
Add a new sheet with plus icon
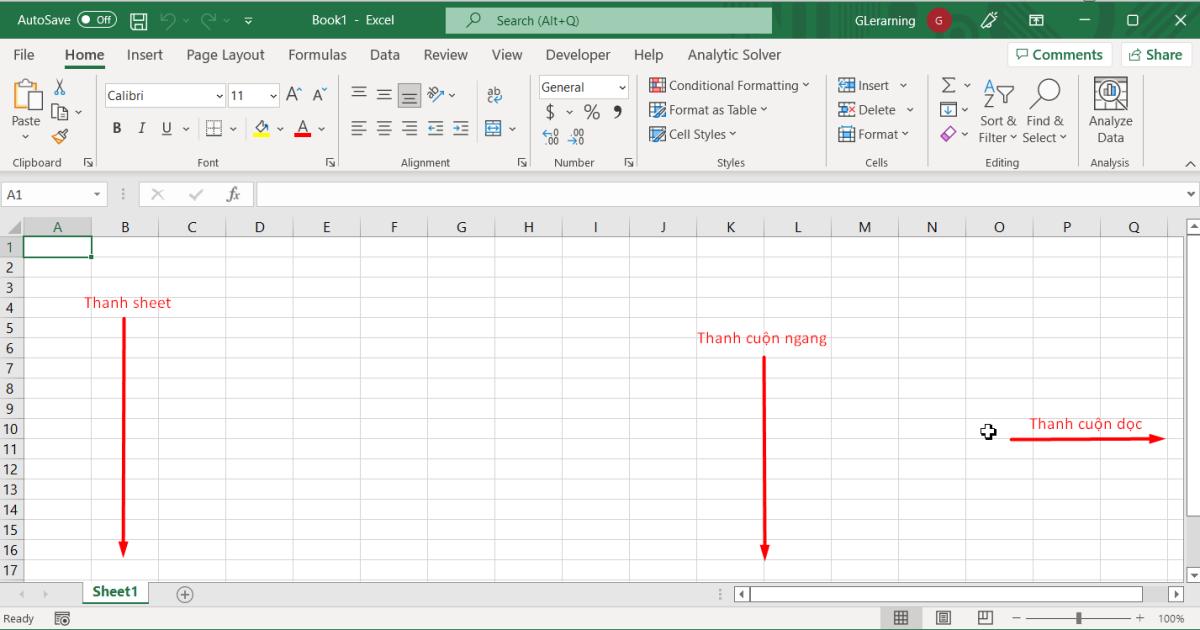click(185, 594)
